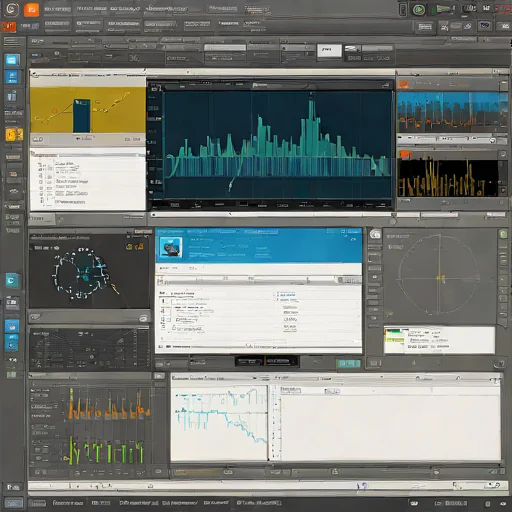Open the dropdown in the blue panel header
The width and height of the screenshot is (512, 512).
tap(261, 231)
